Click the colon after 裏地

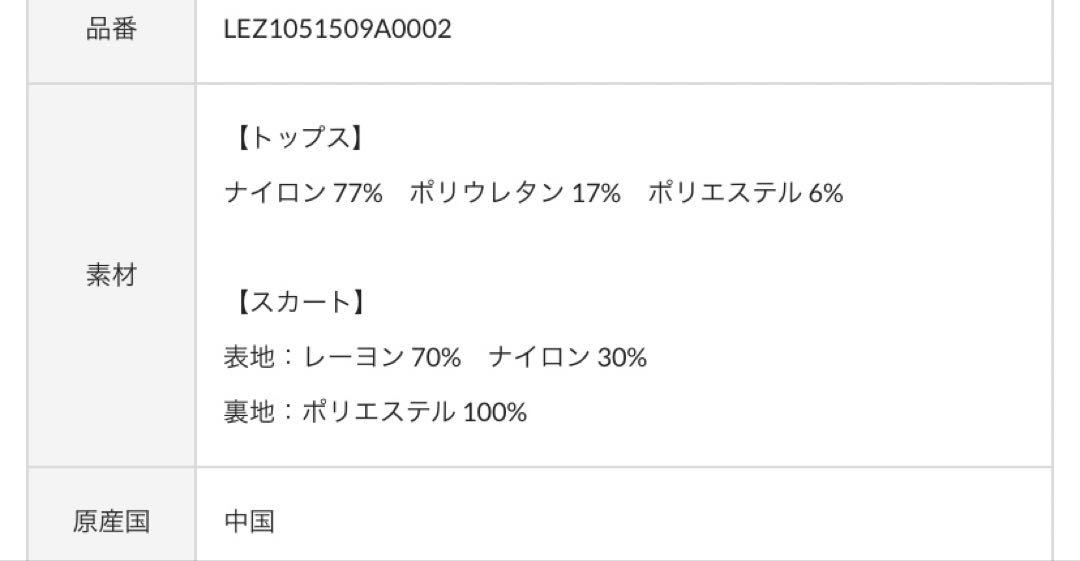pos(288,411)
